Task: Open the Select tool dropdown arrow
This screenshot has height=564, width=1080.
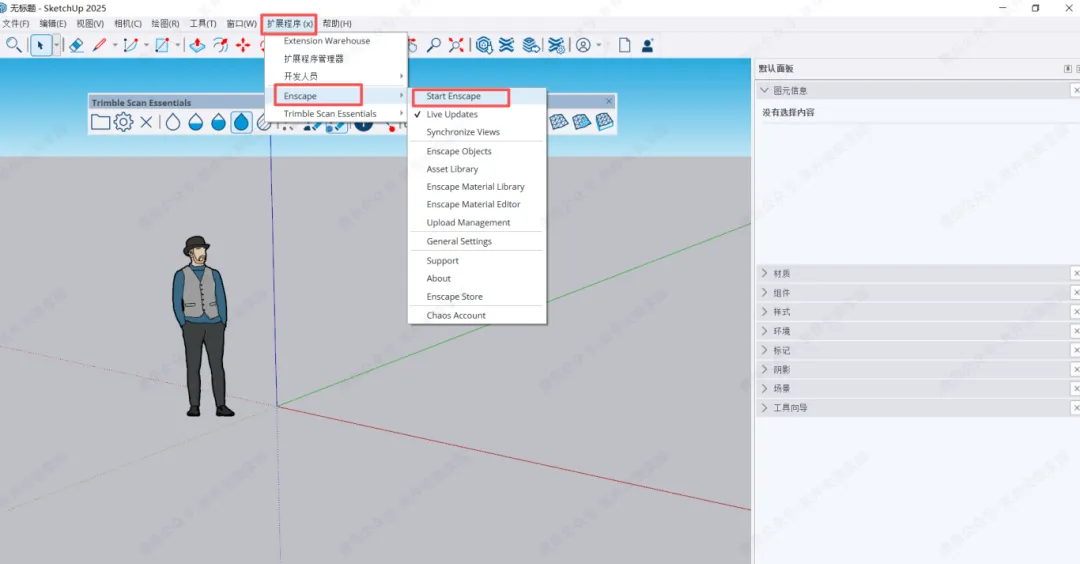Action: pyautogui.click(x=56, y=45)
